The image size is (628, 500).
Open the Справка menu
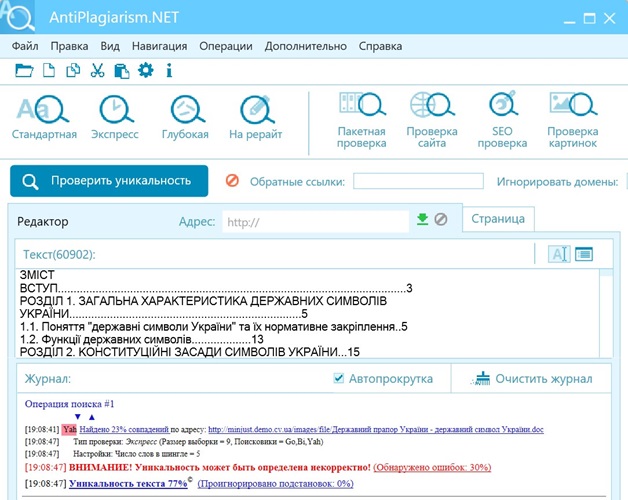tap(380, 46)
